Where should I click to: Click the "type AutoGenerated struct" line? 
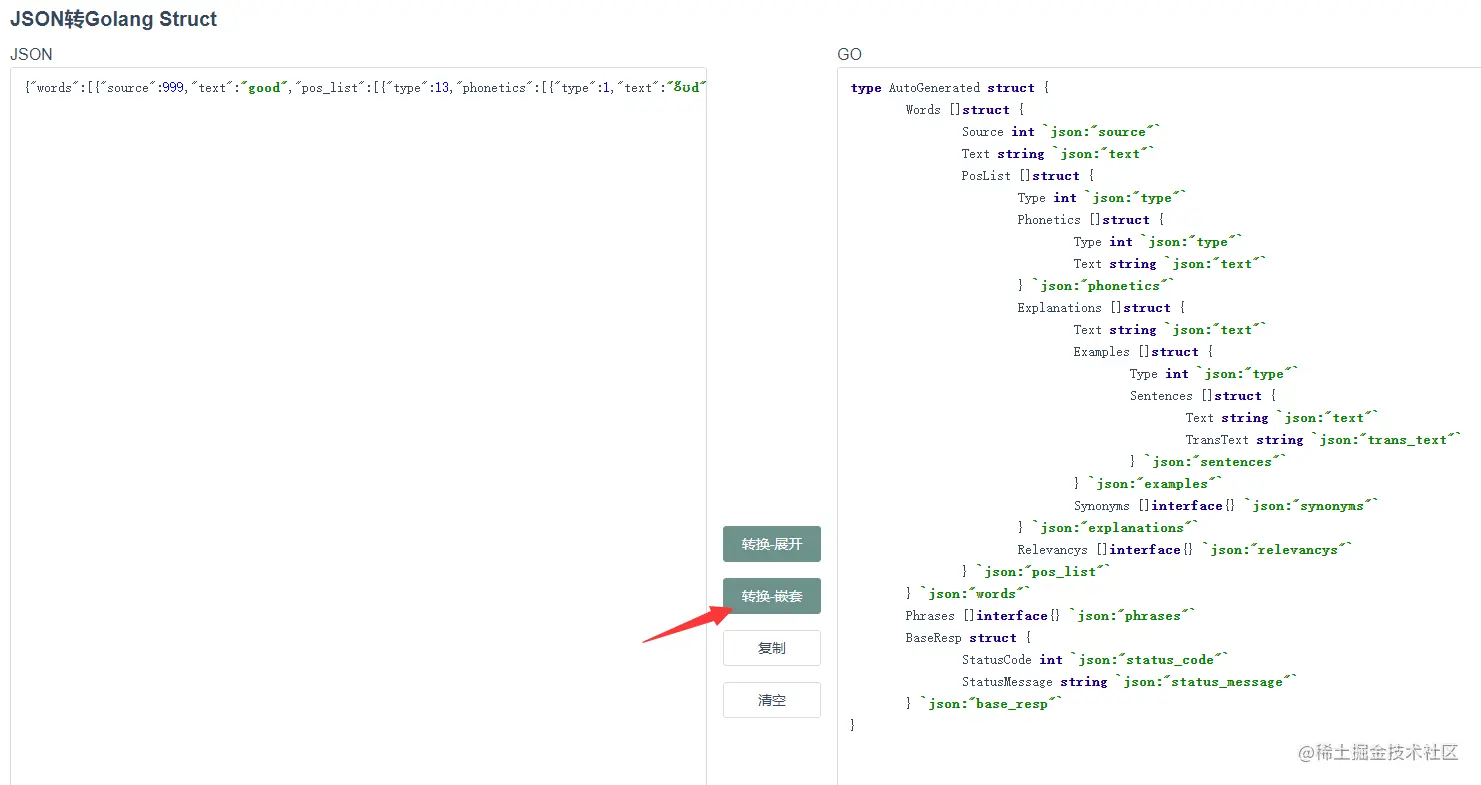pos(949,88)
